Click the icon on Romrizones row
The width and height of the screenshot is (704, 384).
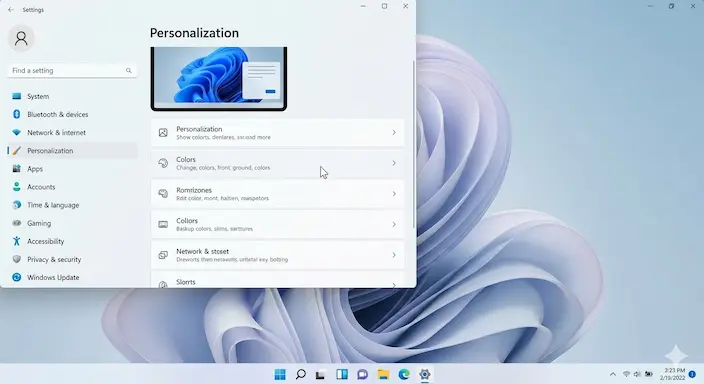[163, 194]
